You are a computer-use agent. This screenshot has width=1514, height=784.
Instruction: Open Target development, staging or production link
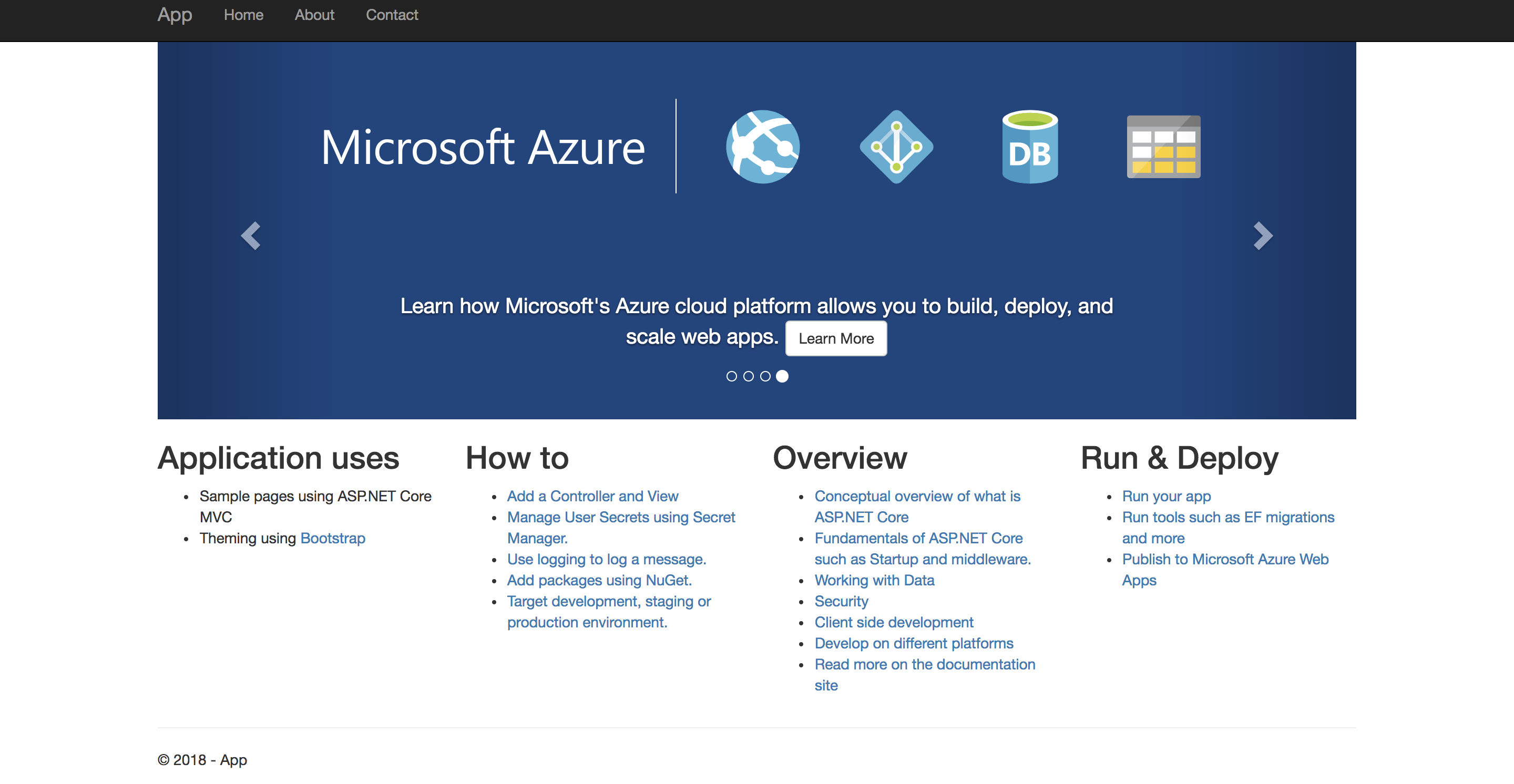[x=609, y=612]
